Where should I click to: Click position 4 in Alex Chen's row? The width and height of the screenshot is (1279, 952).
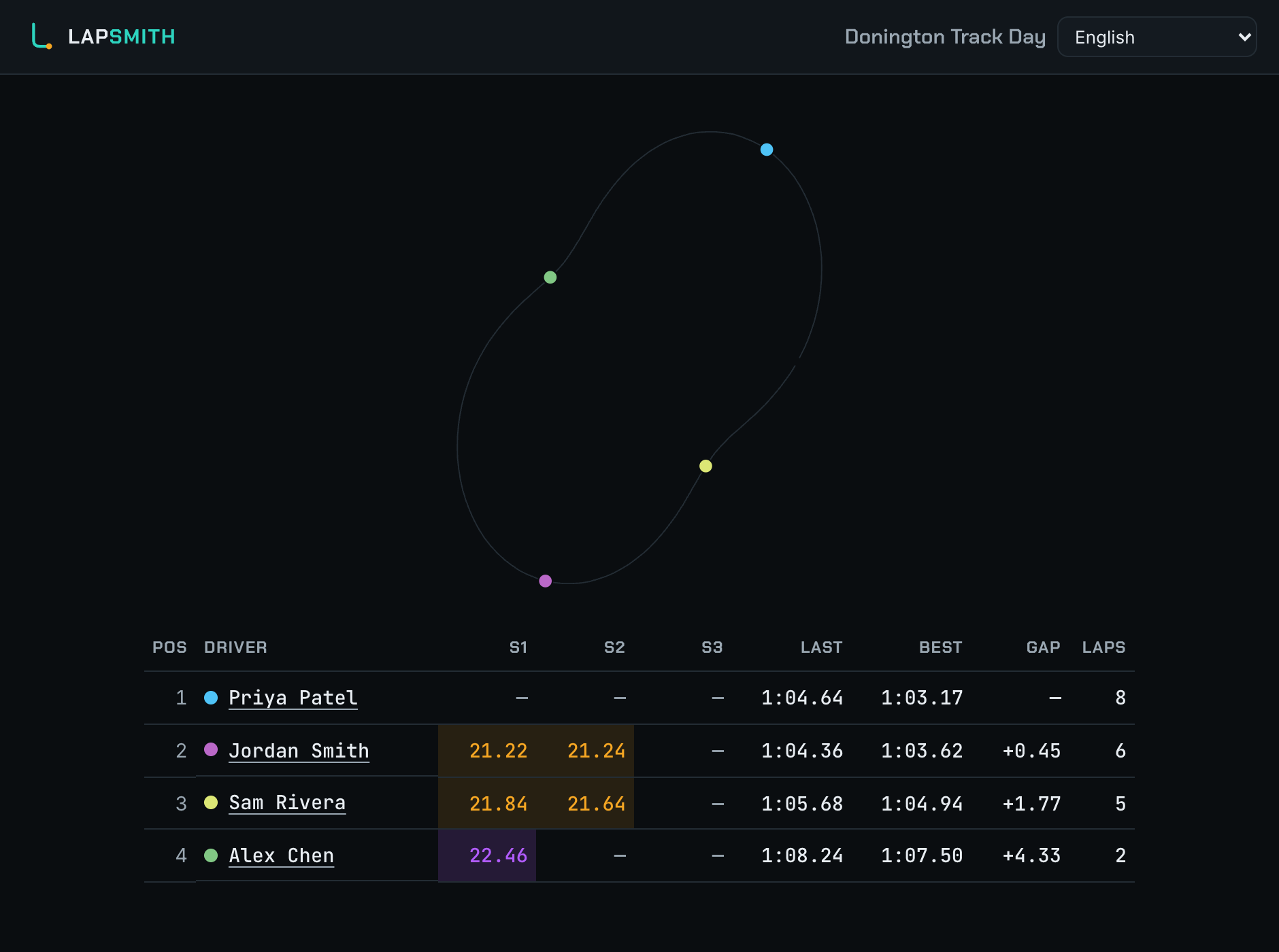click(x=181, y=855)
